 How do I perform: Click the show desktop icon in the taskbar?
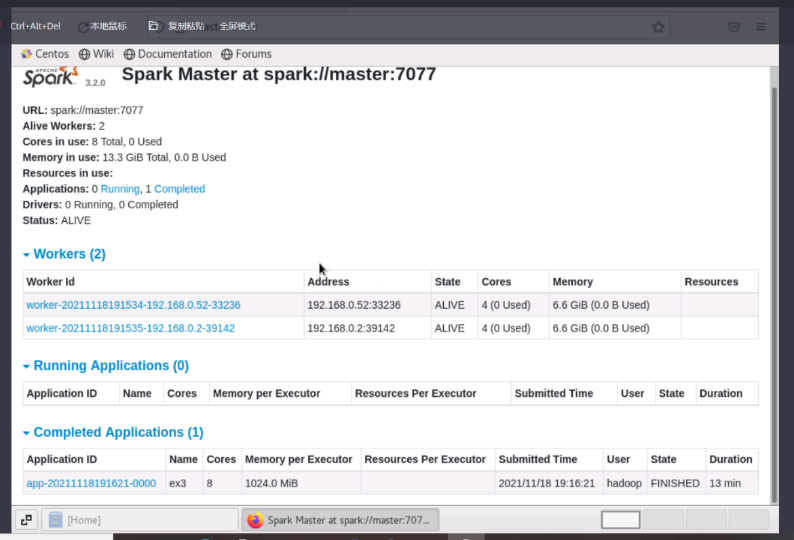[x=26, y=520]
